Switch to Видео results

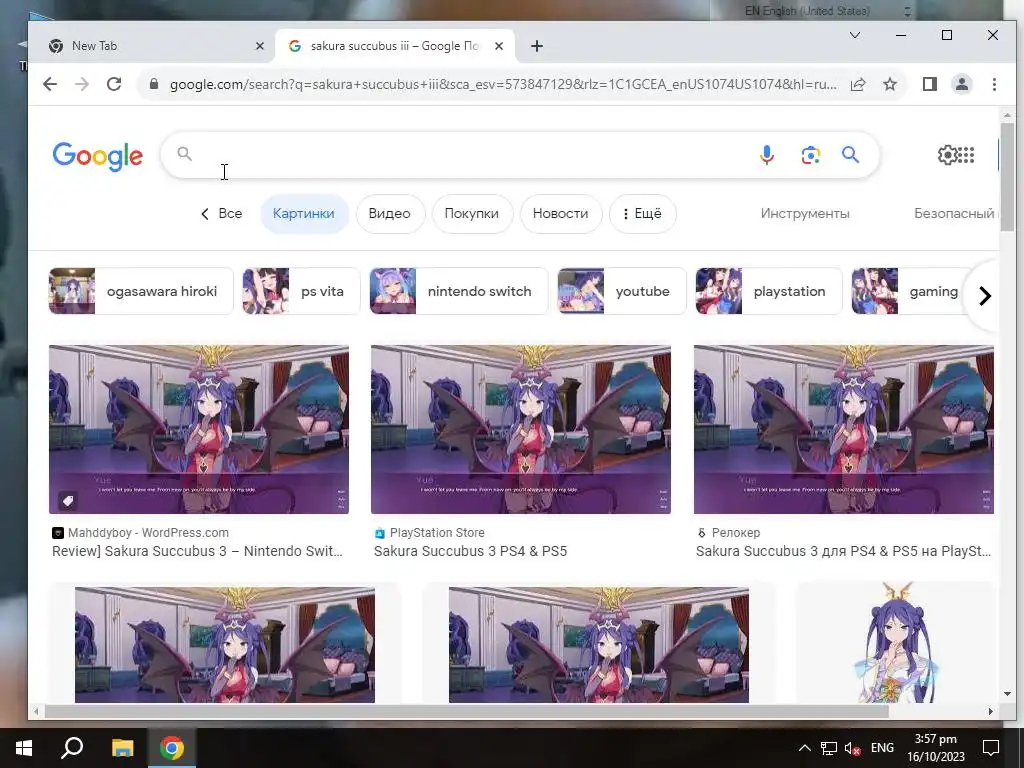point(389,214)
